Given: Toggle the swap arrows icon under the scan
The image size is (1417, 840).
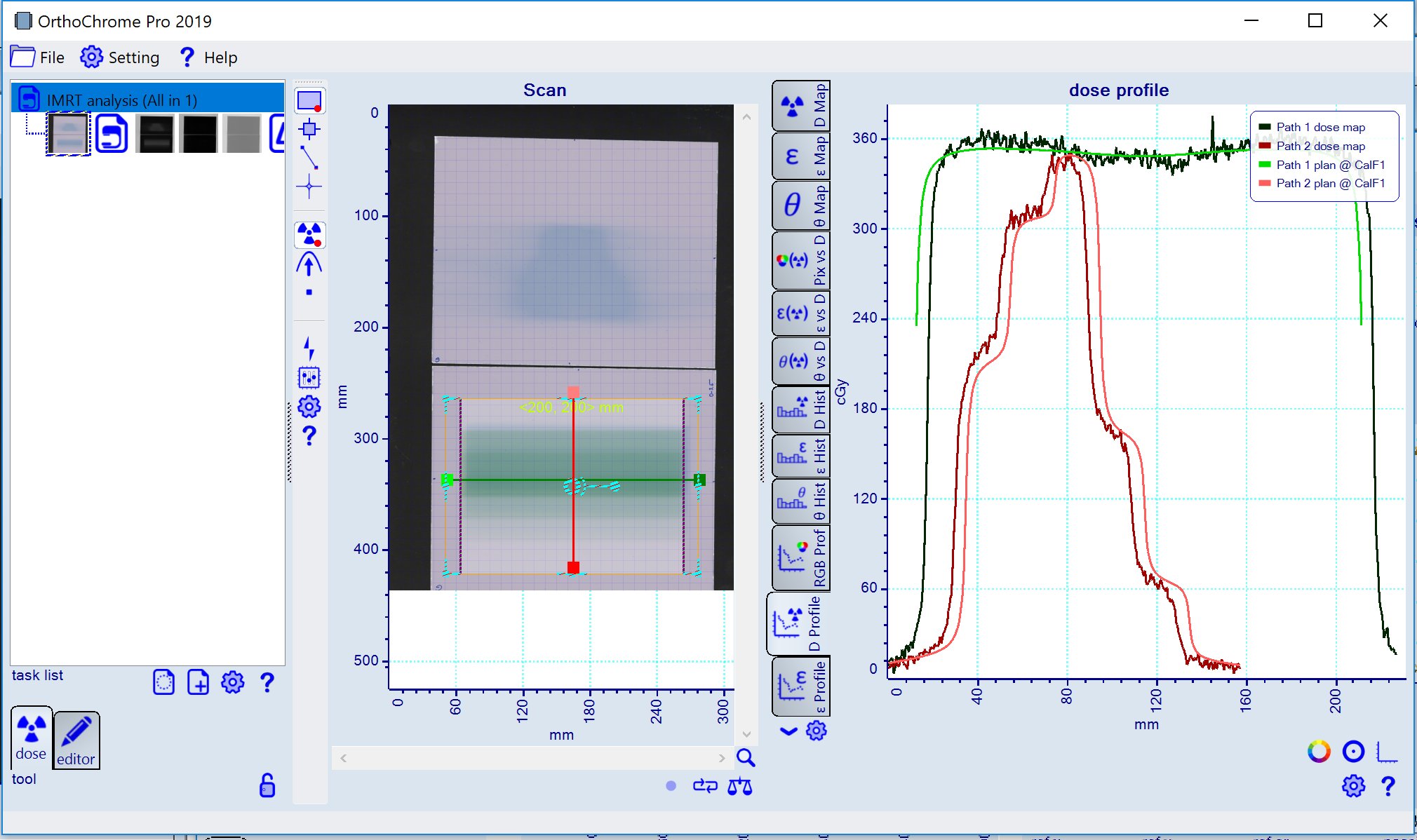Looking at the screenshot, I should point(705,786).
